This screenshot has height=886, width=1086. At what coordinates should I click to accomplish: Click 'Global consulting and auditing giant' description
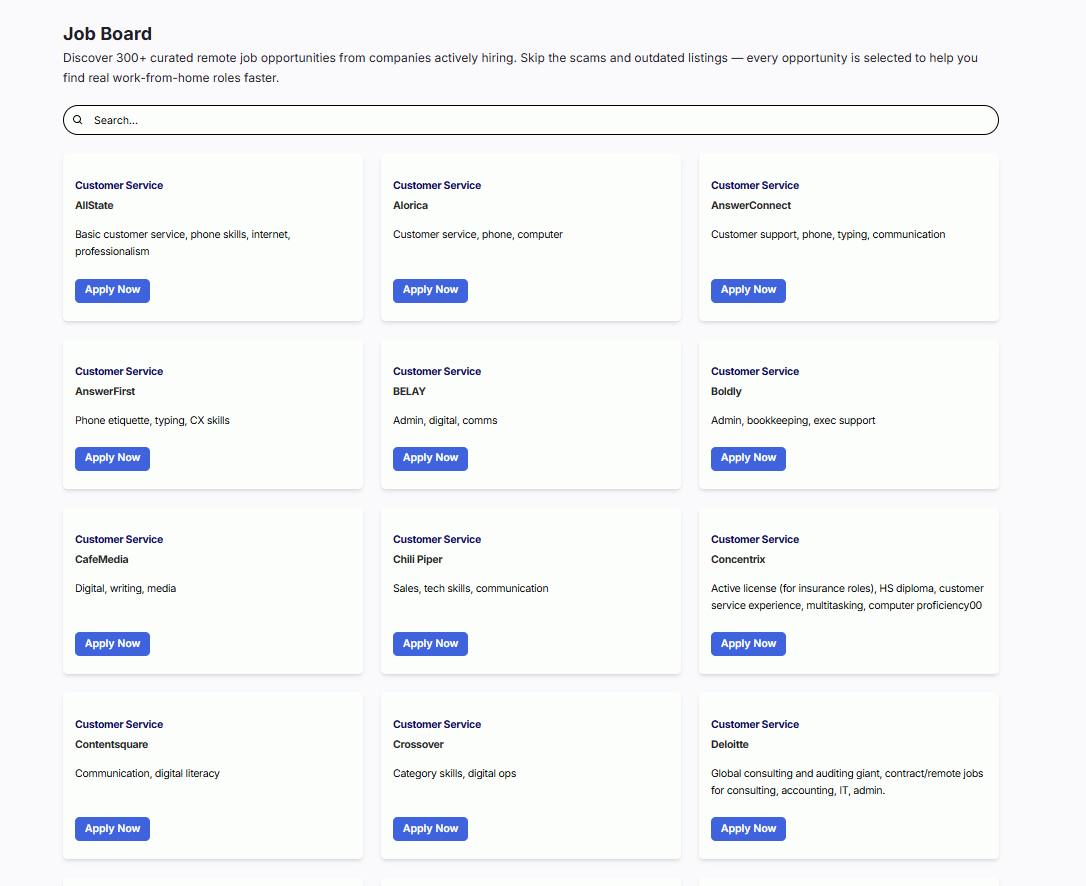tap(847, 782)
